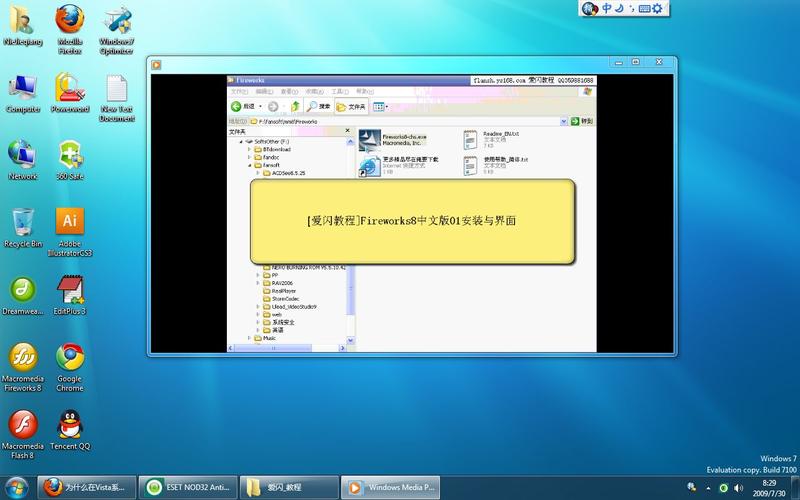Open the soft keyboard from the language bar

(x=644, y=8)
